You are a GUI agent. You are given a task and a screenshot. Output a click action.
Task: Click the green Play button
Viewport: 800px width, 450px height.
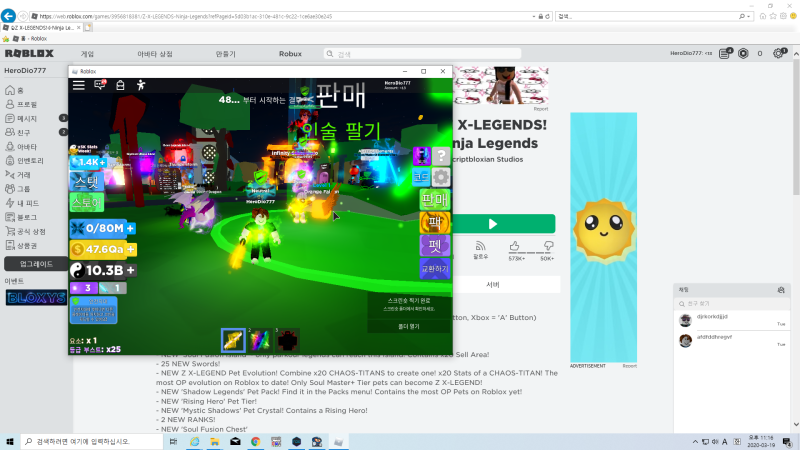coord(504,223)
